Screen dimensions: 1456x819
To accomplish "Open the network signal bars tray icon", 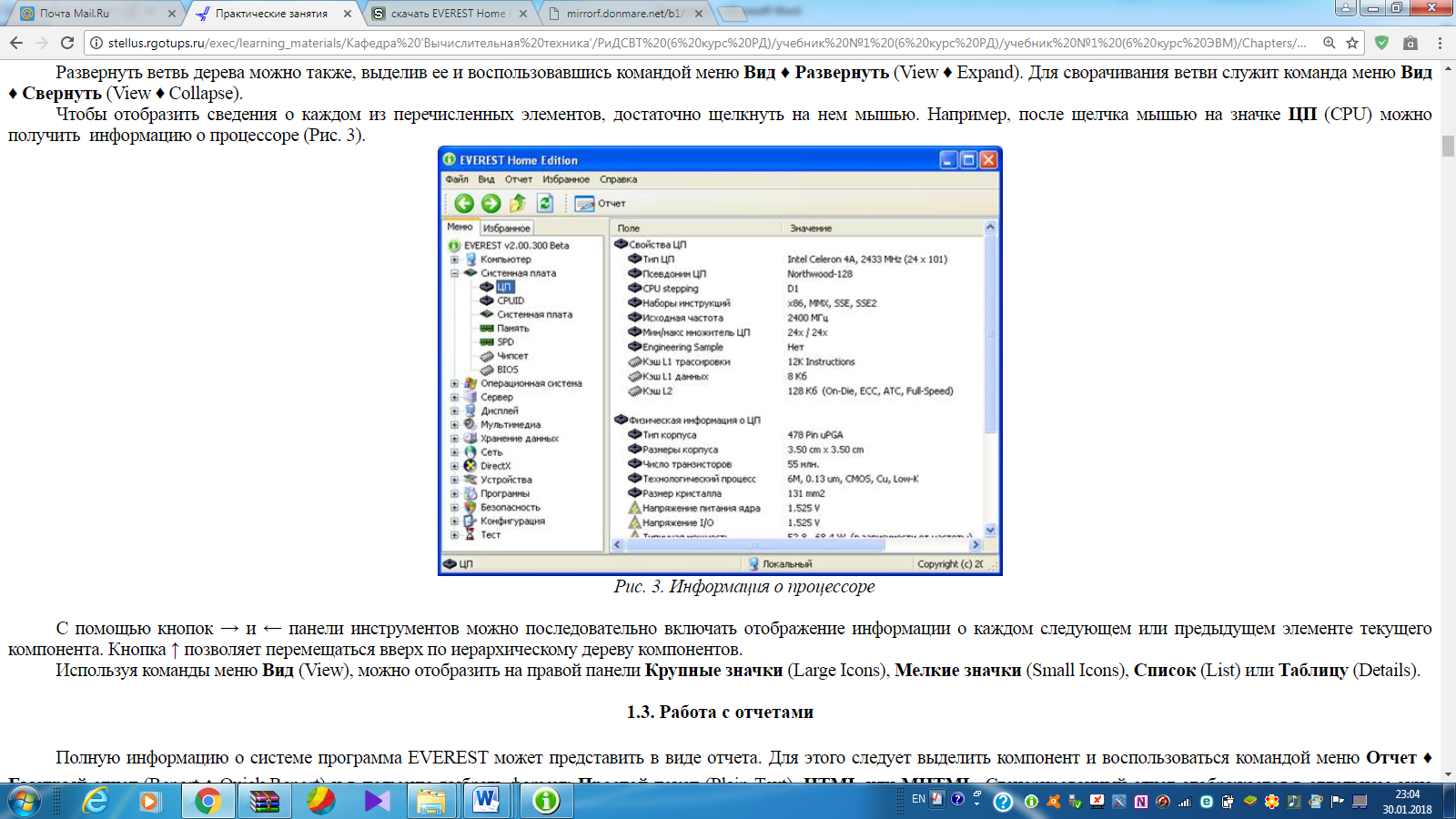I will (x=1185, y=802).
